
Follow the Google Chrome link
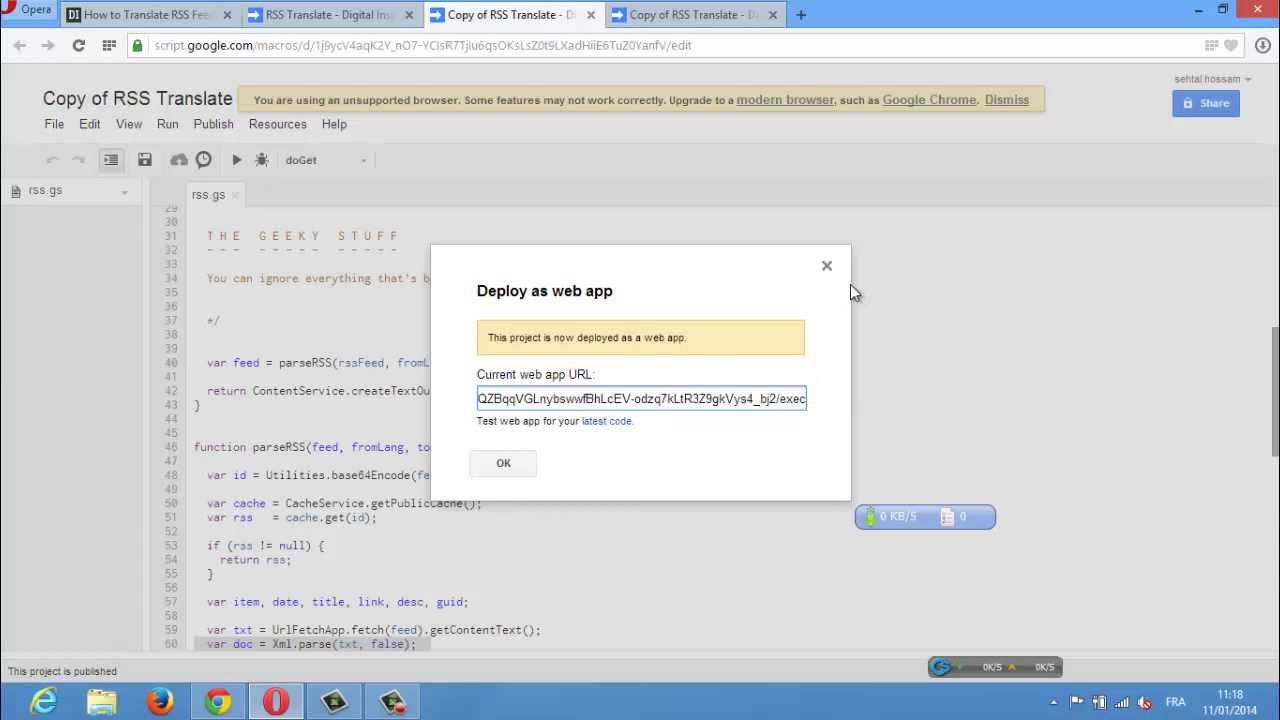tap(929, 100)
